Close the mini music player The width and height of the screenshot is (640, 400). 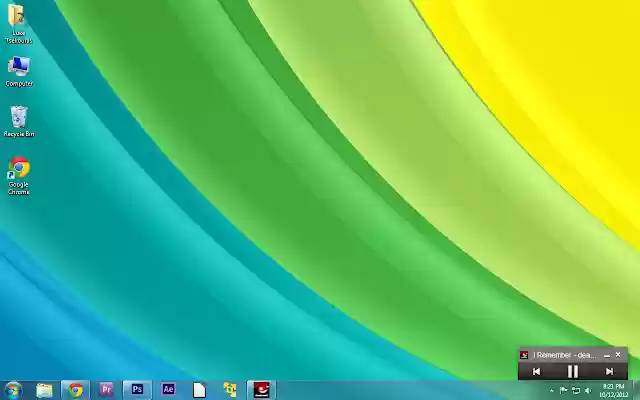tap(618, 355)
